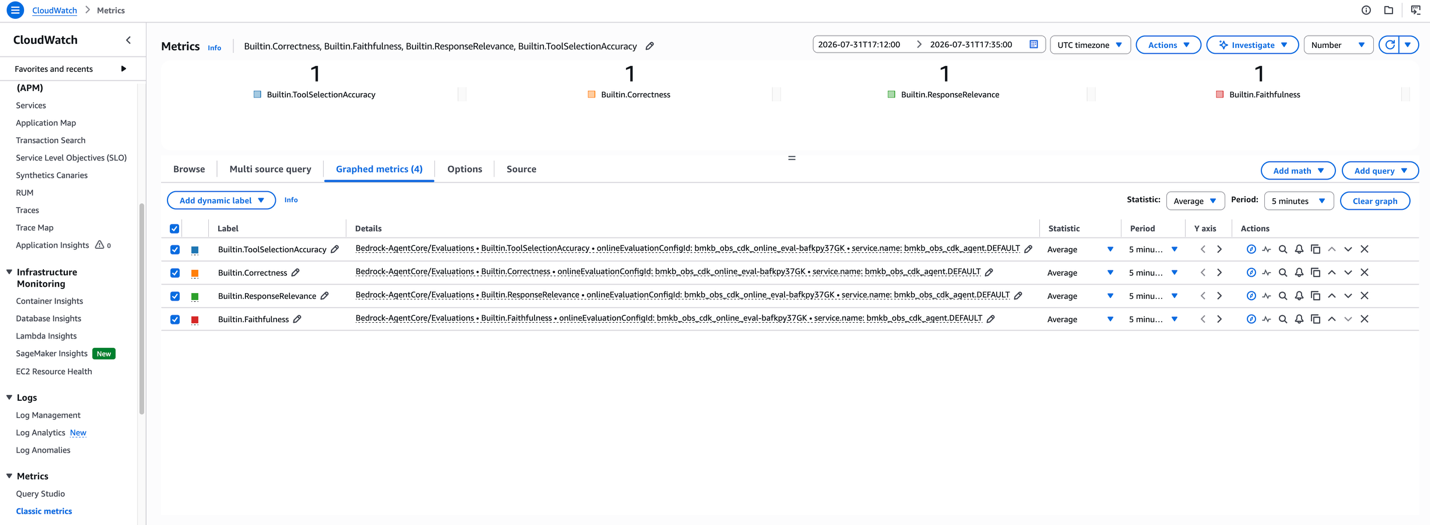The width and height of the screenshot is (1430, 525).
Task: Create alarm bell for Builtin.Correctness
Action: click(x=1299, y=272)
